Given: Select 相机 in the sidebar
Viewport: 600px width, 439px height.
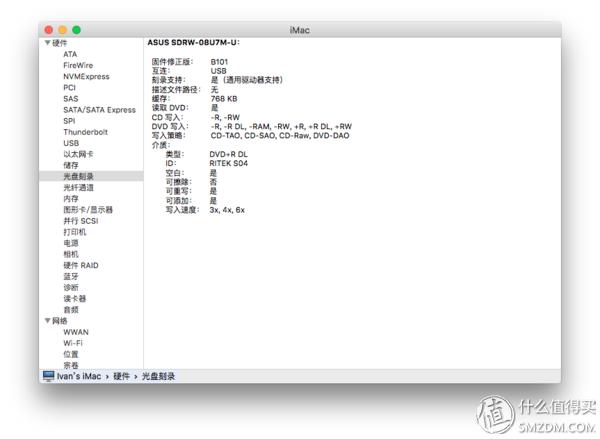Looking at the screenshot, I should pos(71,254).
